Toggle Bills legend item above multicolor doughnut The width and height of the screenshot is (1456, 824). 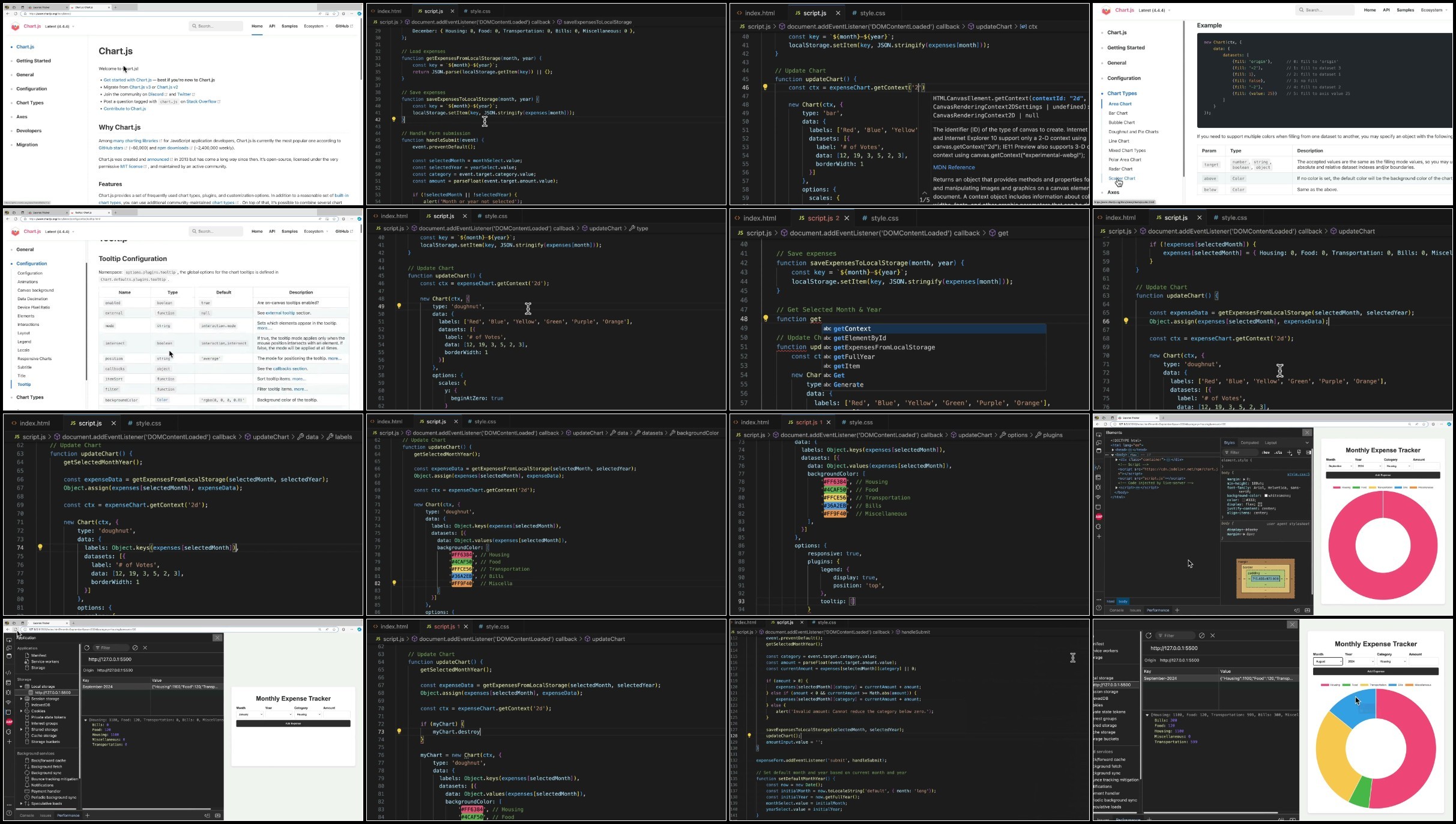click(x=1395, y=685)
